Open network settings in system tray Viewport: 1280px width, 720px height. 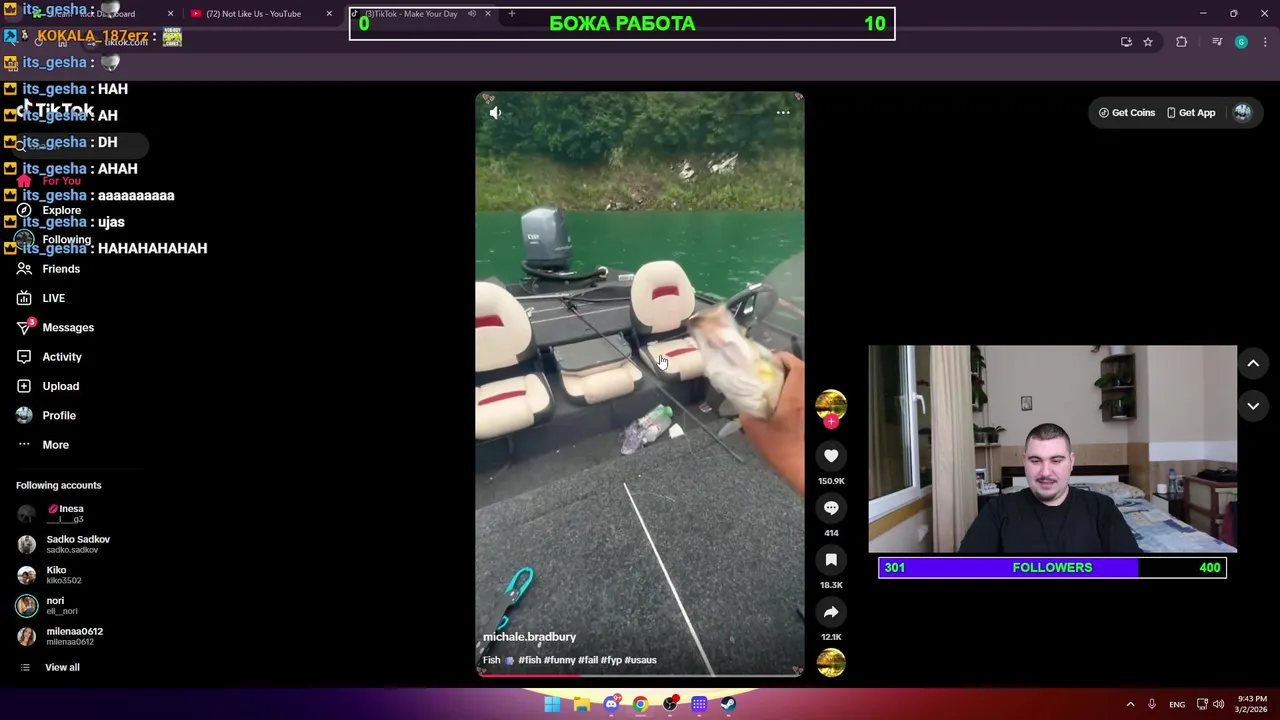click(1202, 704)
